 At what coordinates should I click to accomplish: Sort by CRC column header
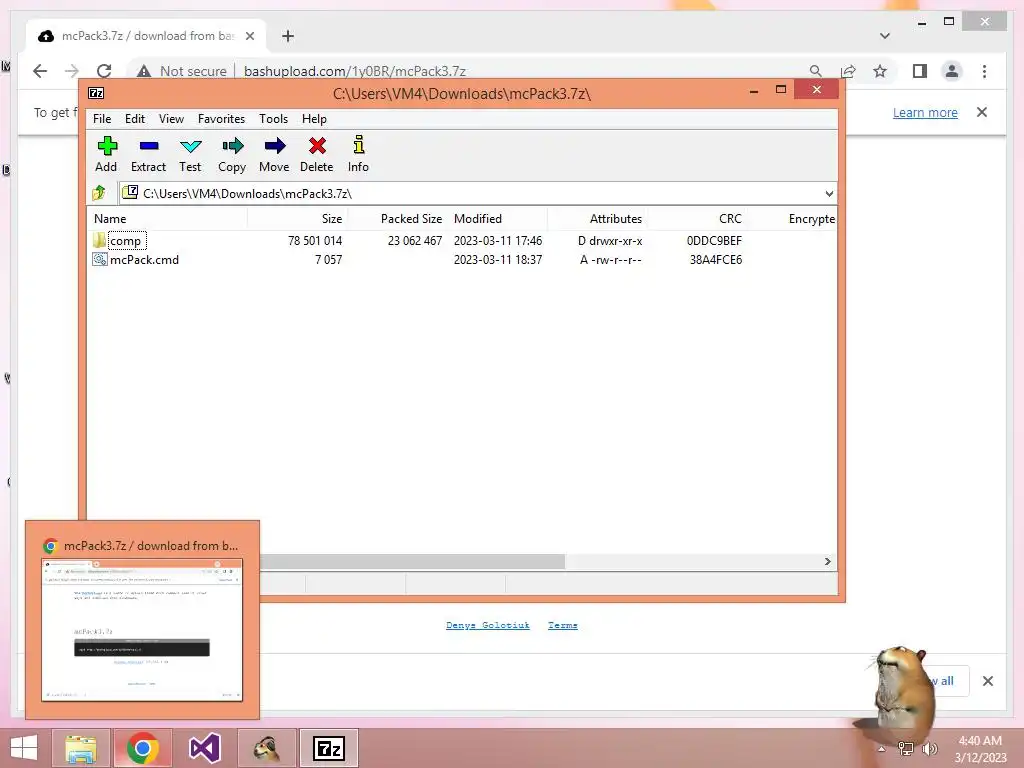pyautogui.click(x=696, y=219)
